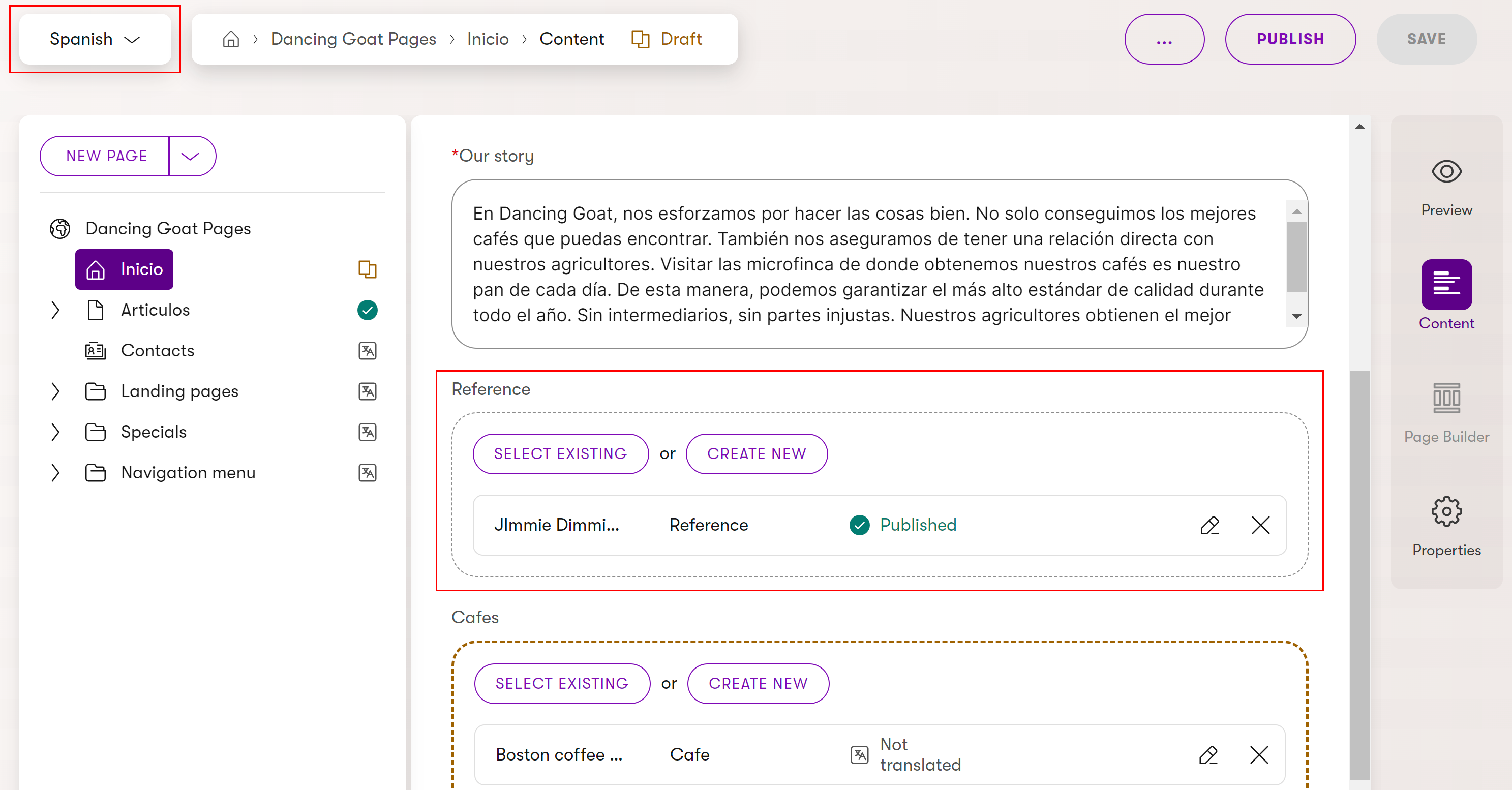
Task: Remove the Boston coffee cafe item
Action: (x=1259, y=754)
